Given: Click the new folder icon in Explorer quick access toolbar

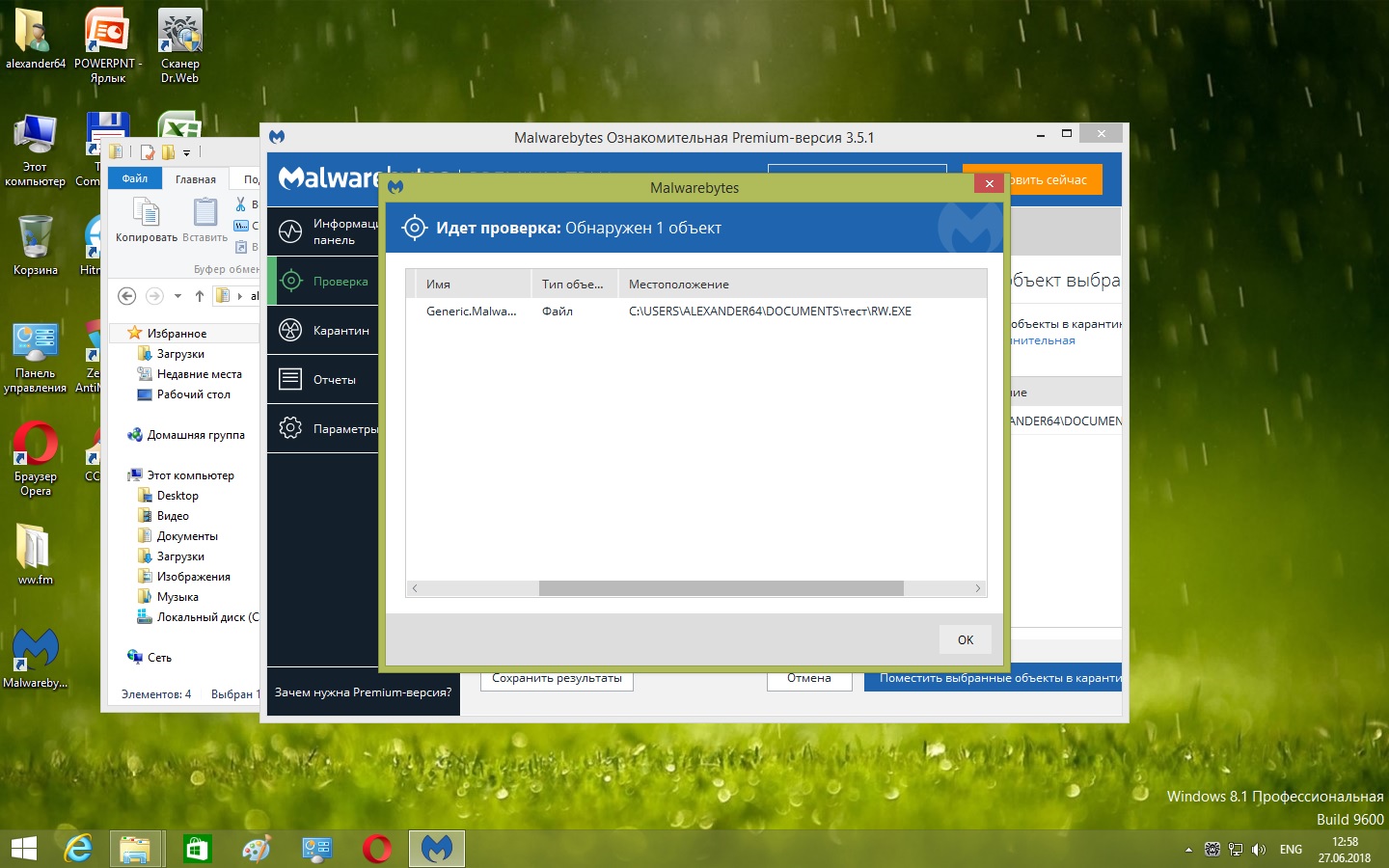Looking at the screenshot, I should [x=168, y=151].
